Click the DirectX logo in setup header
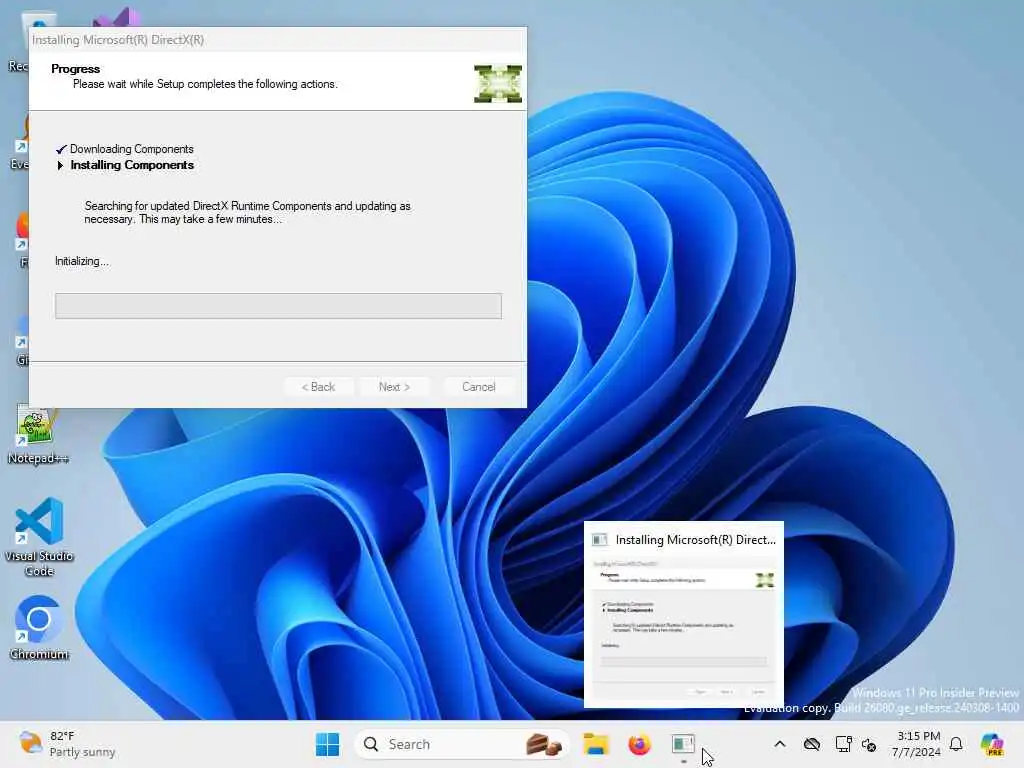 (498, 84)
